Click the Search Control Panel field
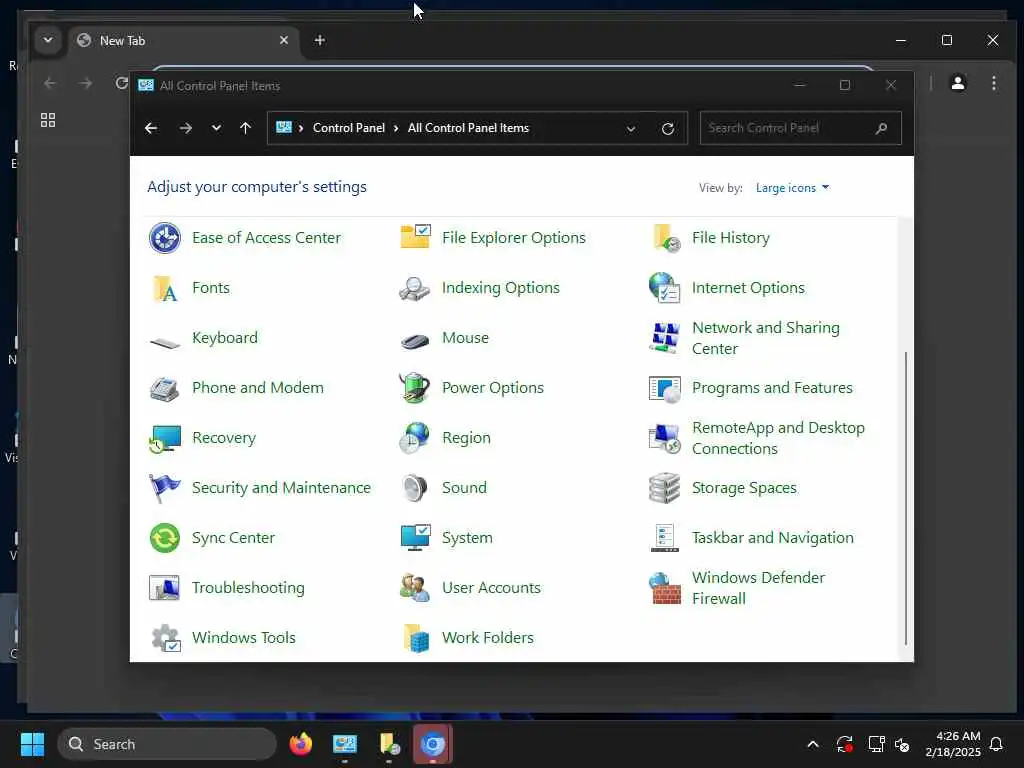The width and height of the screenshot is (1024, 768). [801, 128]
